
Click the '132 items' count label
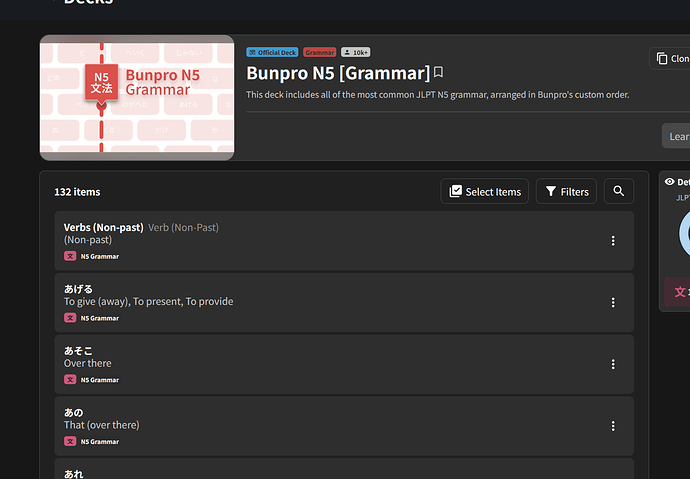(77, 192)
